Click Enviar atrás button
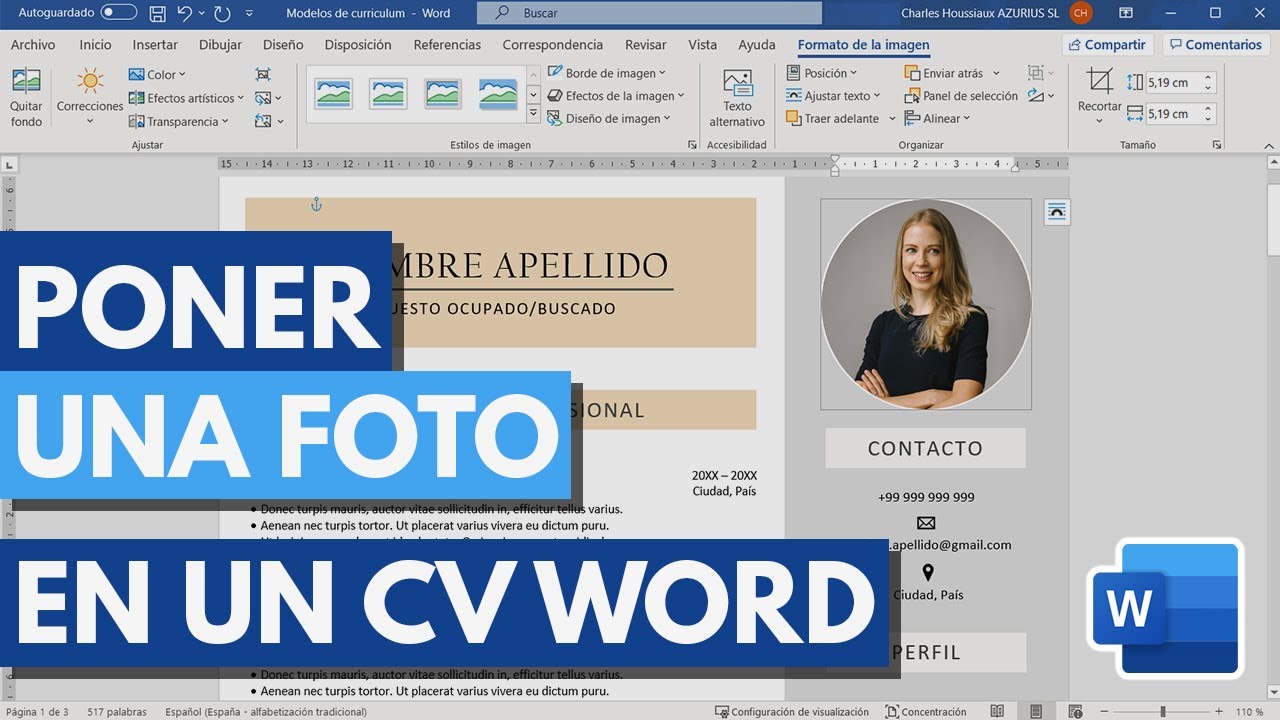The height and width of the screenshot is (720, 1280). (x=943, y=73)
